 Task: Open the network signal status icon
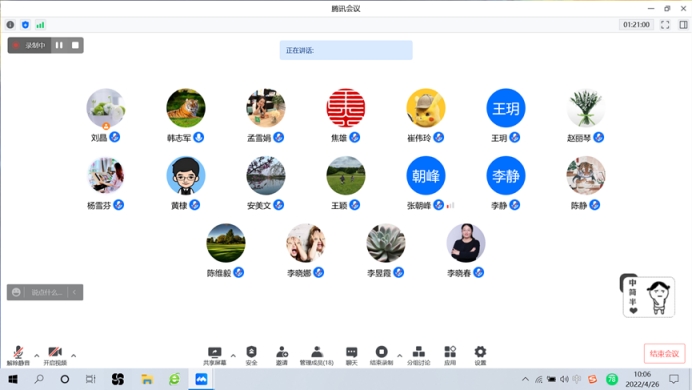pos(40,25)
